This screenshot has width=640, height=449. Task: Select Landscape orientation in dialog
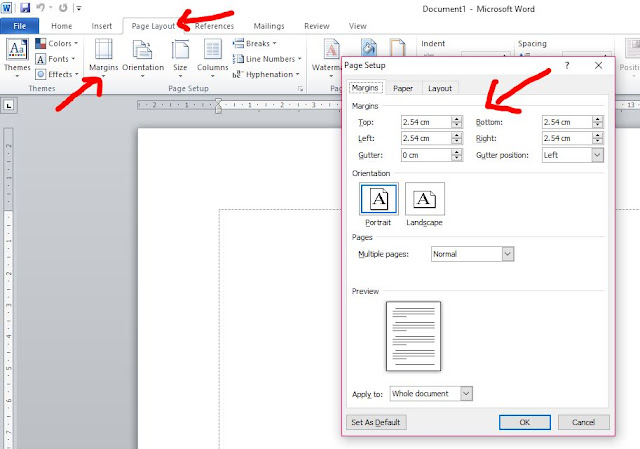click(x=424, y=199)
